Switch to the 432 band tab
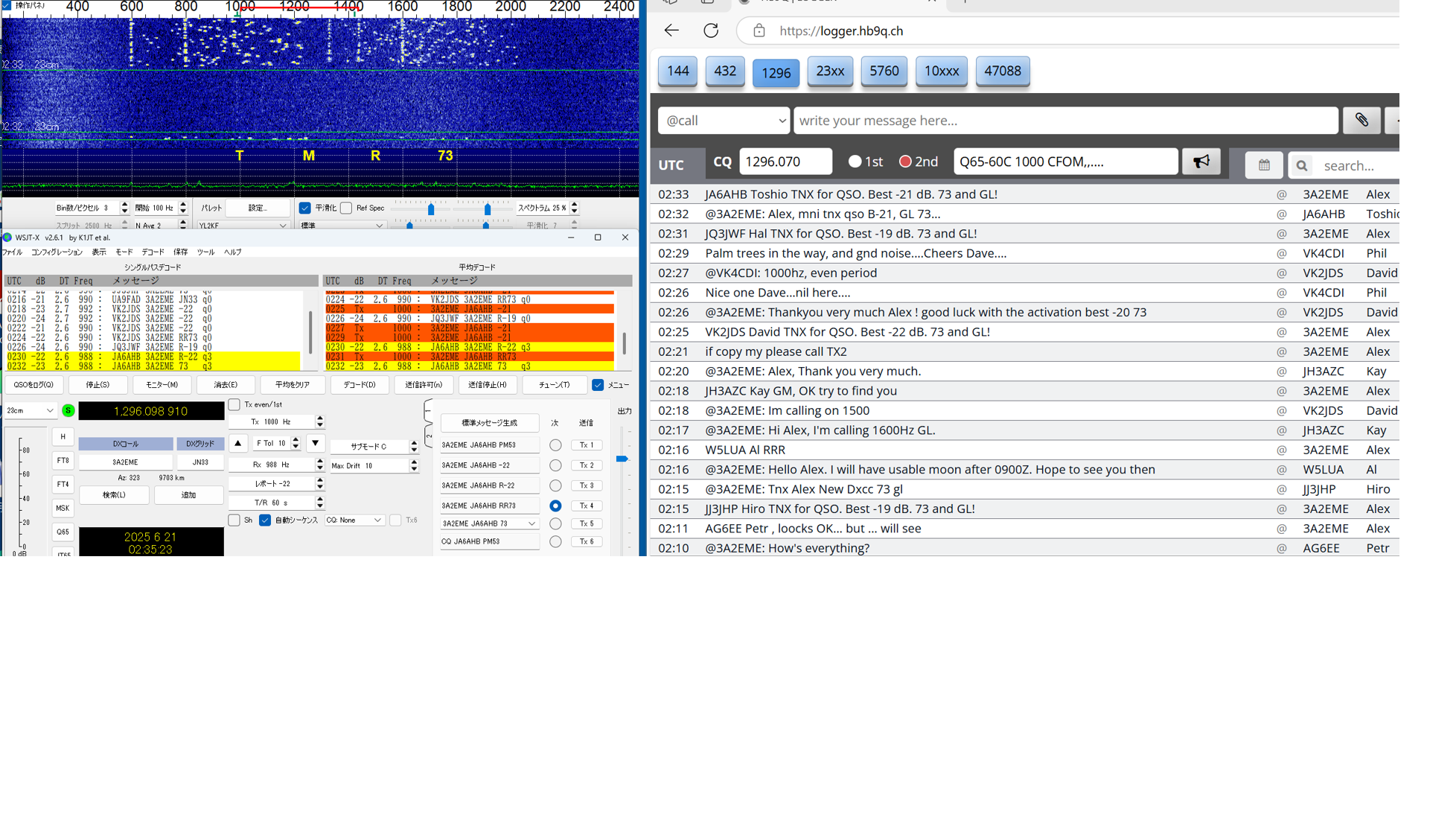Viewport: 1456px width, 822px height. tap(724, 71)
